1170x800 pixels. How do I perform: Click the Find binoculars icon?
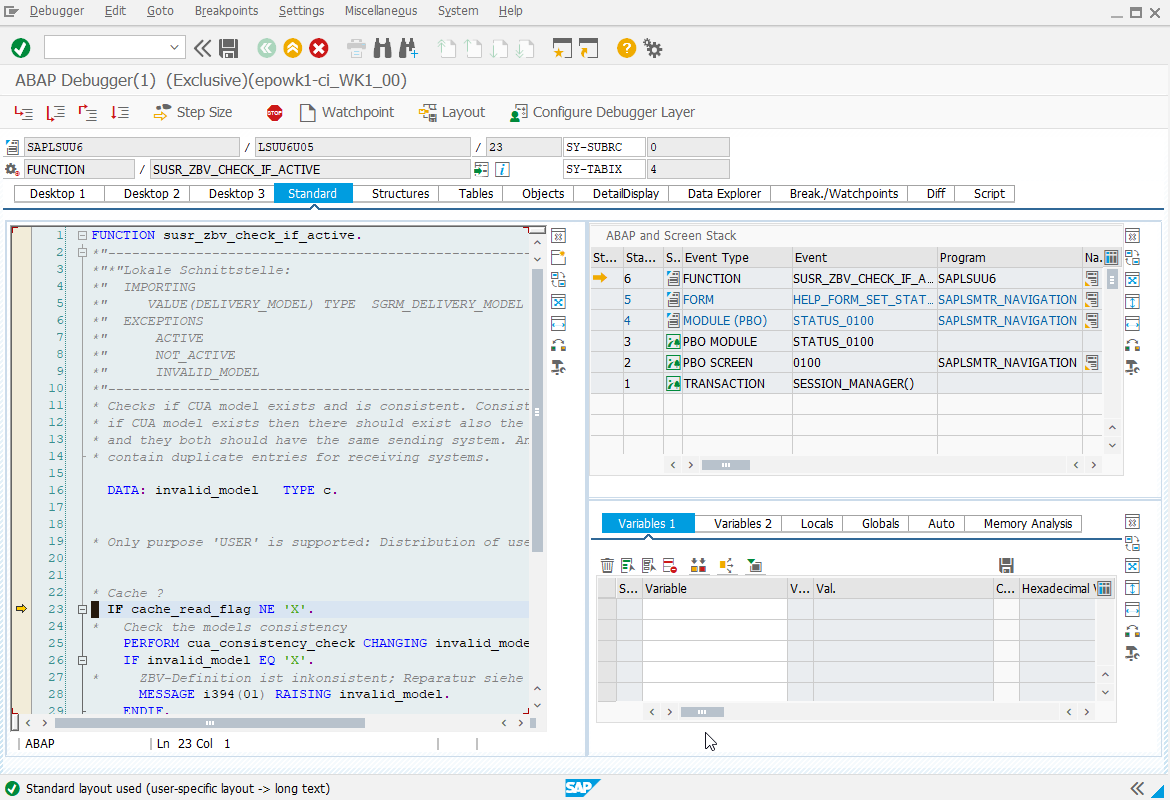click(x=383, y=49)
